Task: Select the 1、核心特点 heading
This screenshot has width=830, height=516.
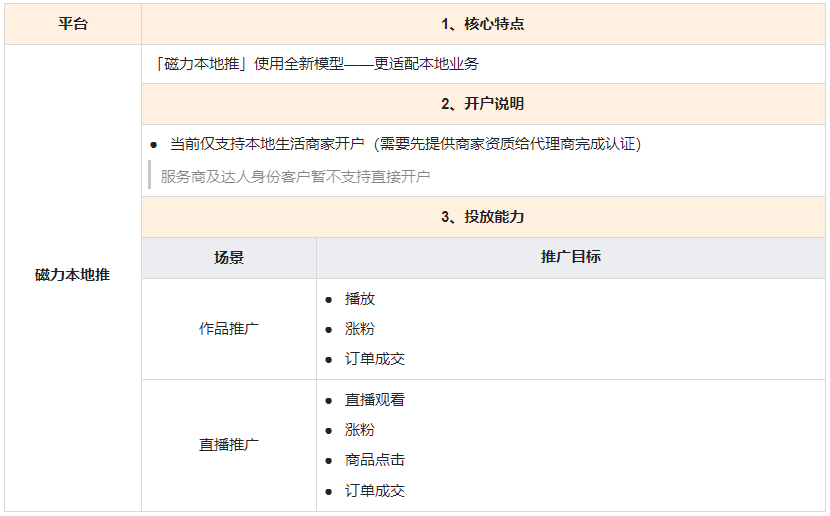Action: (x=483, y=24)
